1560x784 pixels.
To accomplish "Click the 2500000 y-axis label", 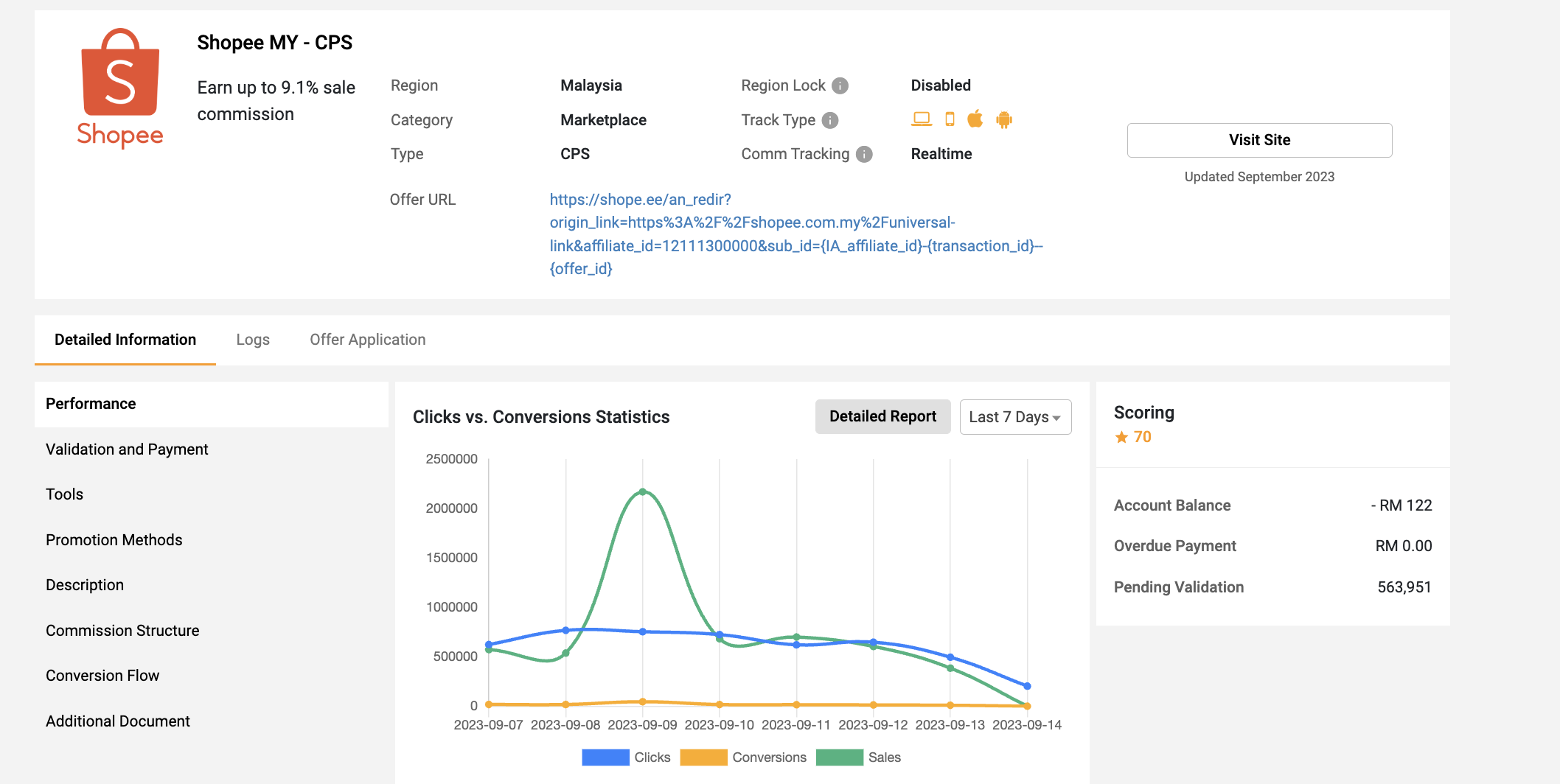I will pyautogui.click(x=452, y=459).
